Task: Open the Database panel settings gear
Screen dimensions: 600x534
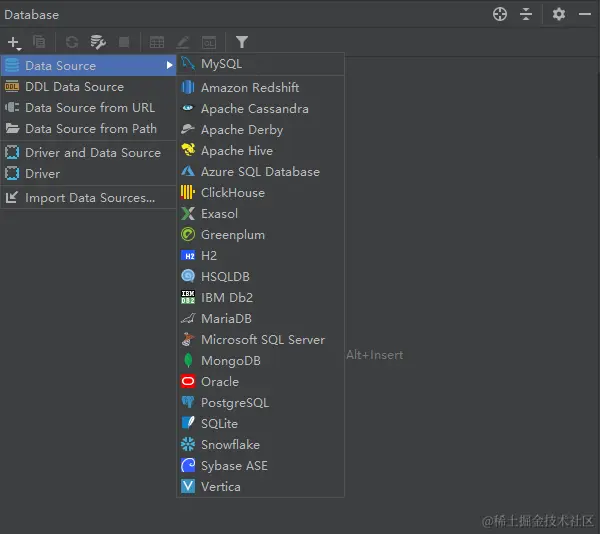Action: [x=559, y=15]
